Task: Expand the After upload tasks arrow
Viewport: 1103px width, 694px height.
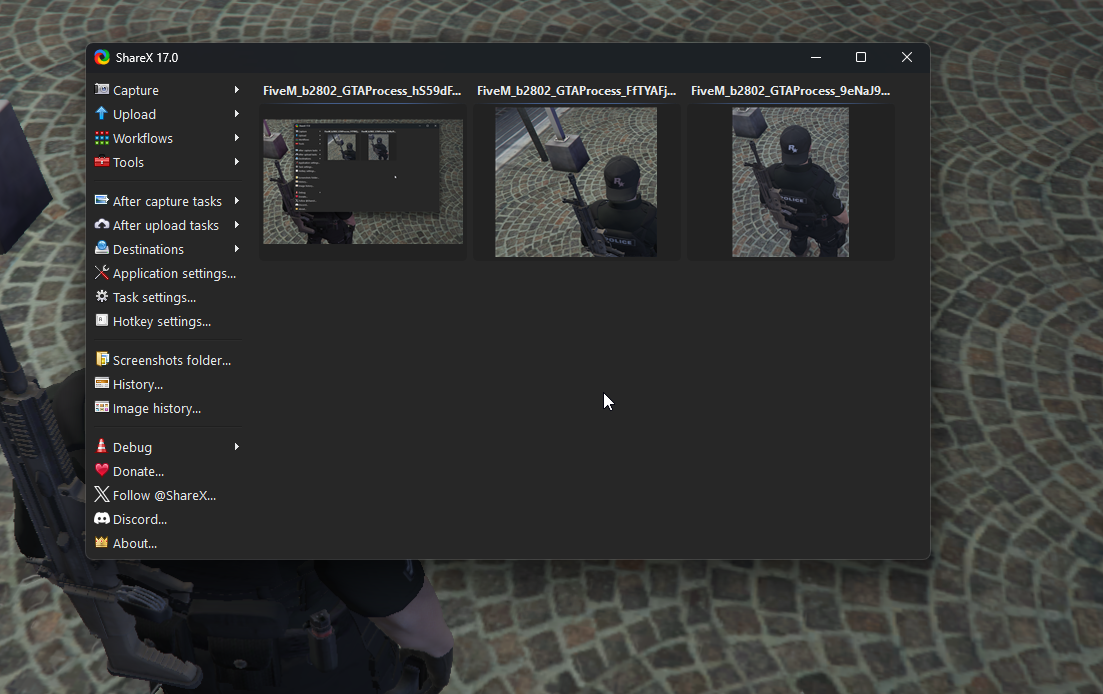Action: click(237, 225)
